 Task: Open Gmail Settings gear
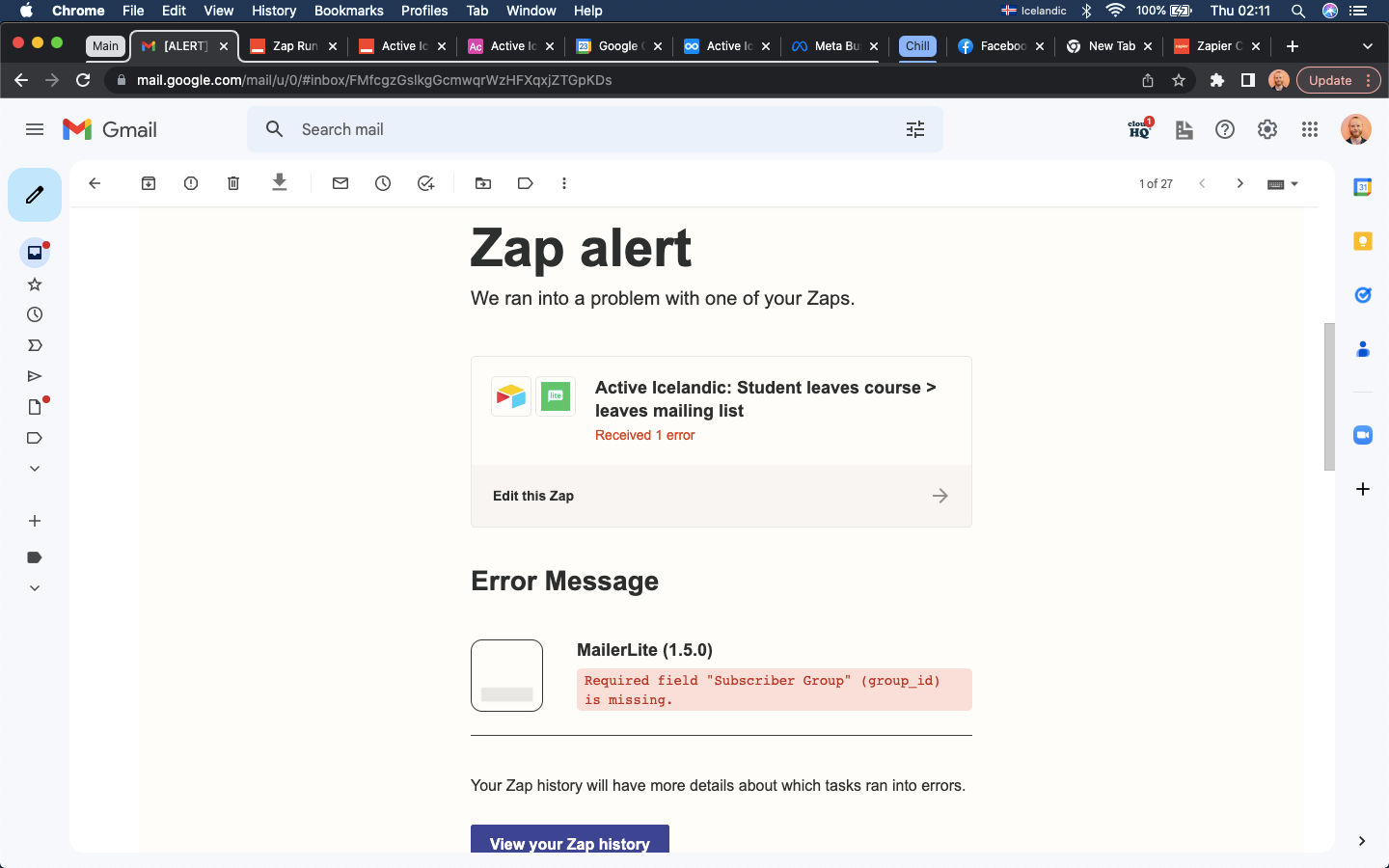[1267, 129]
